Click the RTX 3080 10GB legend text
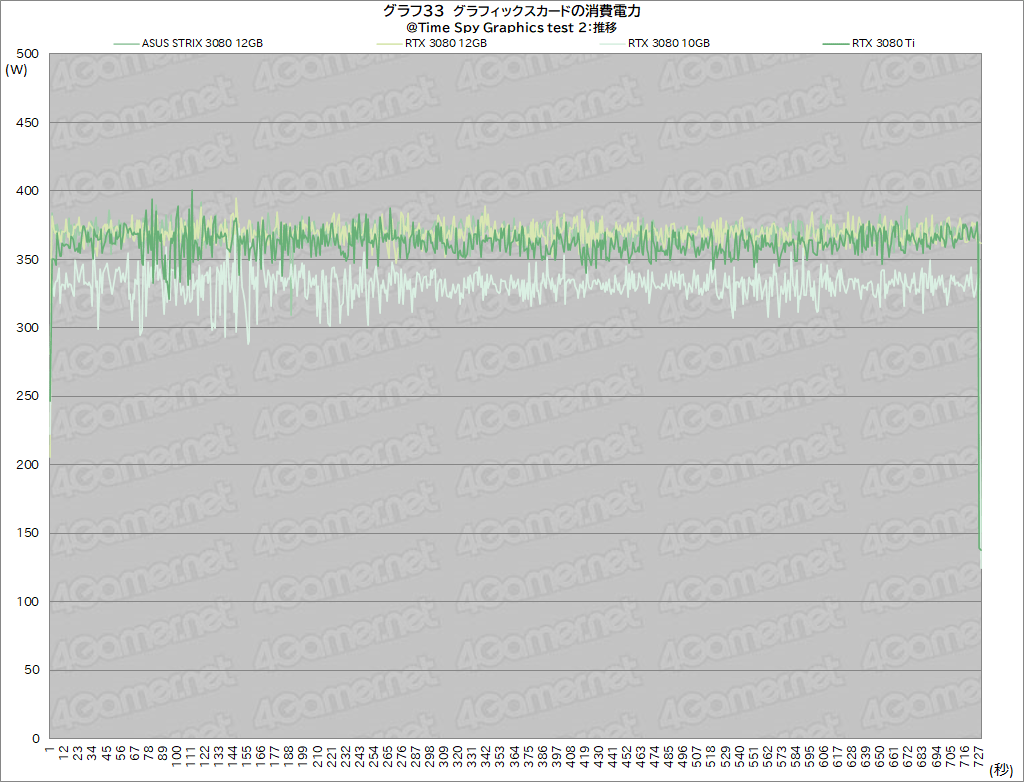This screenshot has height=782, width=1024. click(x=669, y=44)
